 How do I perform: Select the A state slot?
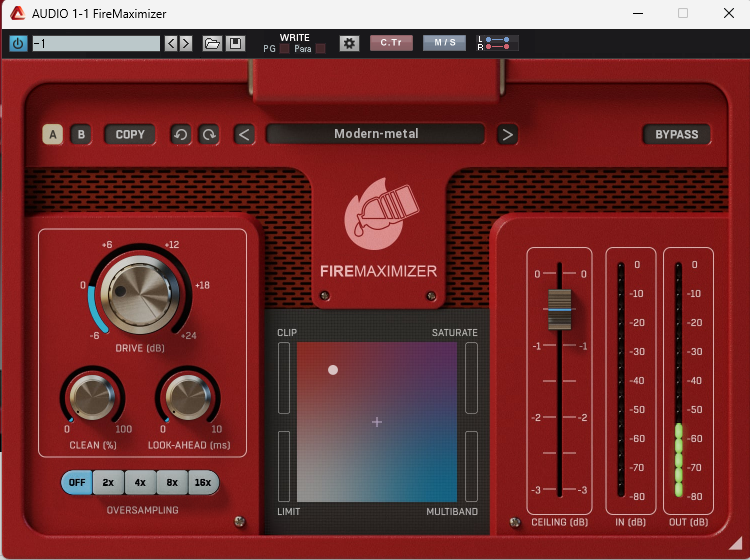click(x=53, y=134)
